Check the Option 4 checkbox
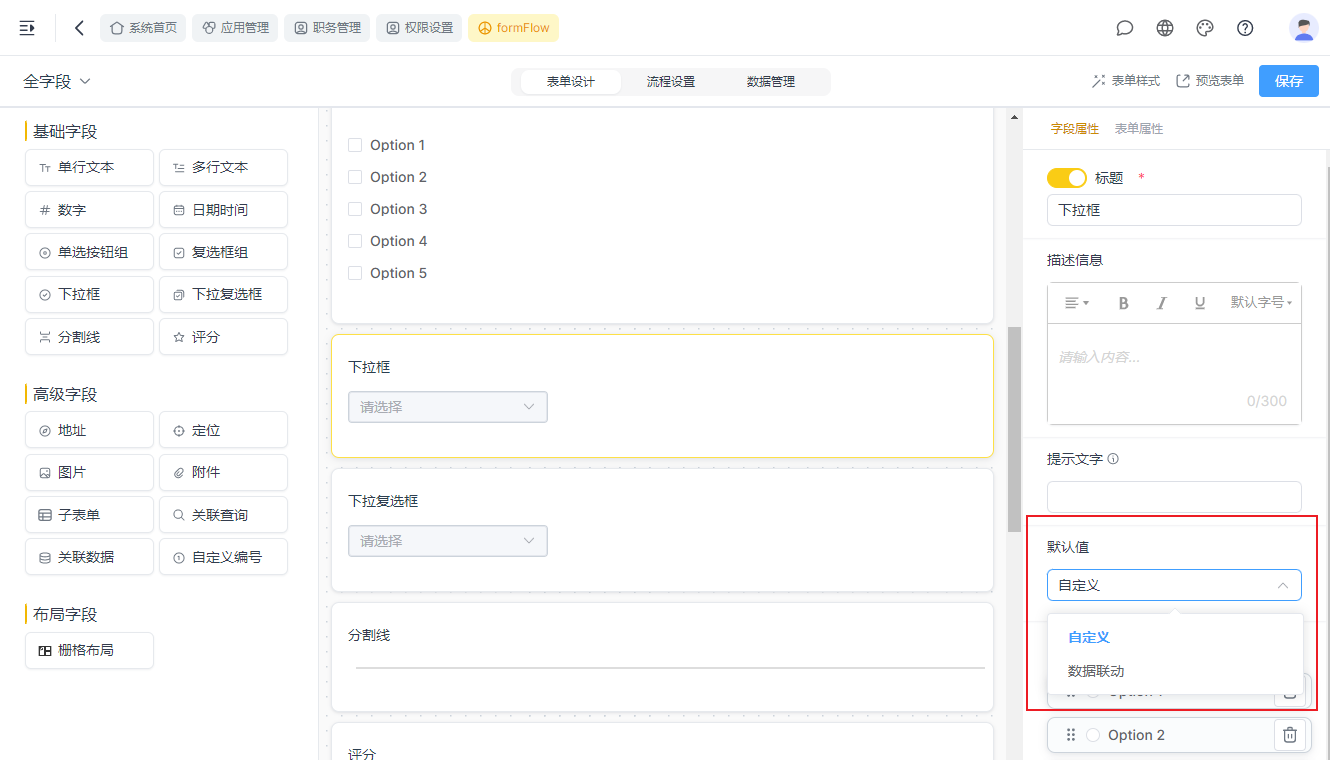This screenshot has height=760, width=1330. click(355, 241)
